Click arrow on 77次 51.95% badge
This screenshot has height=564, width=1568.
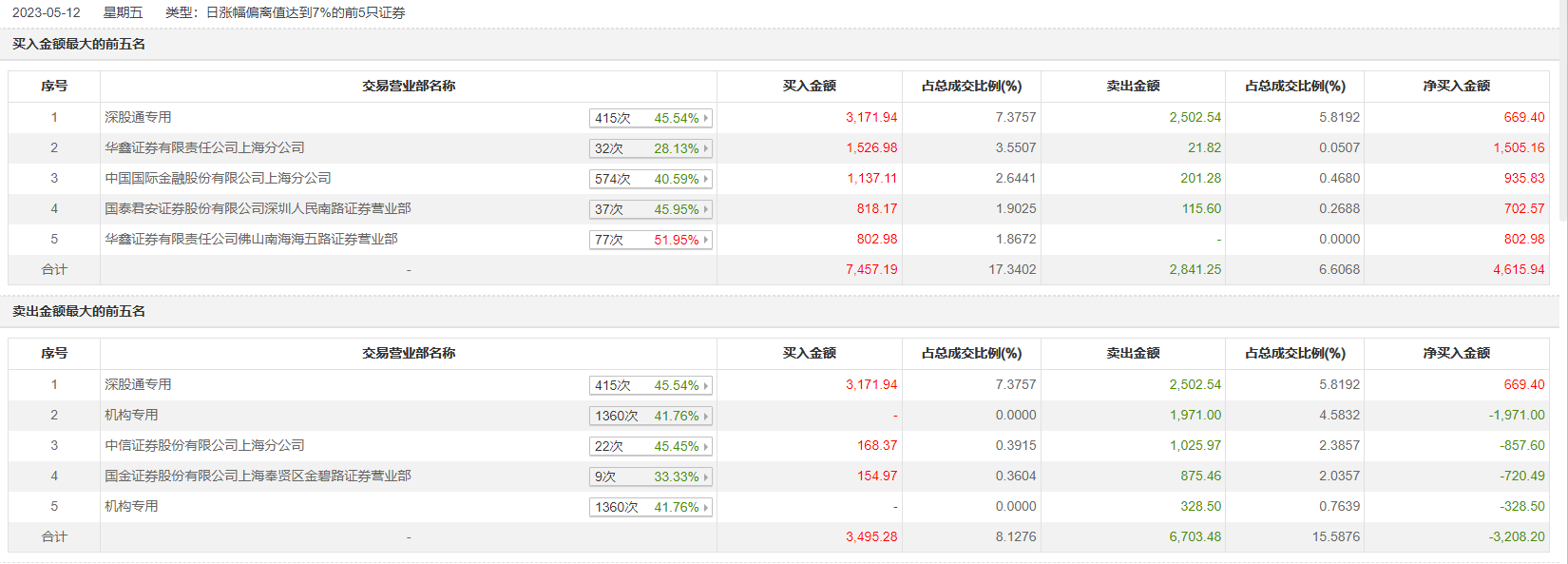pyautogui.click(x=706, y=241)
